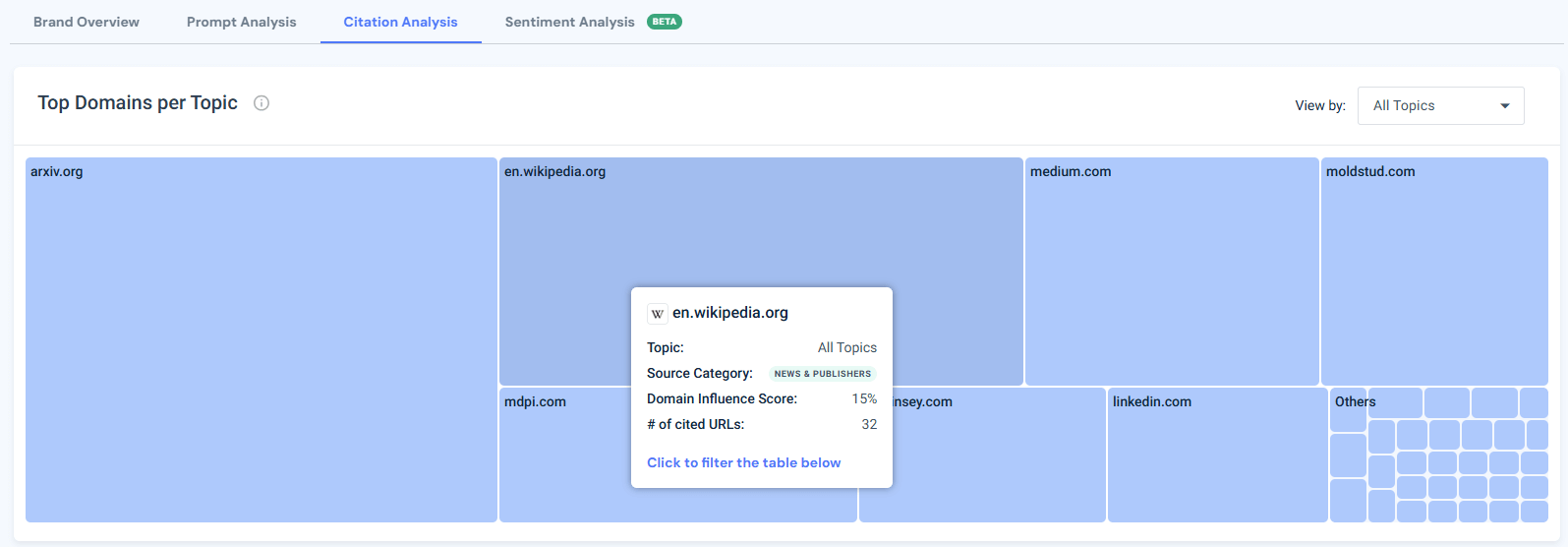Open the All Topics dropdown
Image resolution: width=1568 pixels, height=547 pixels.
(1439, 106)
